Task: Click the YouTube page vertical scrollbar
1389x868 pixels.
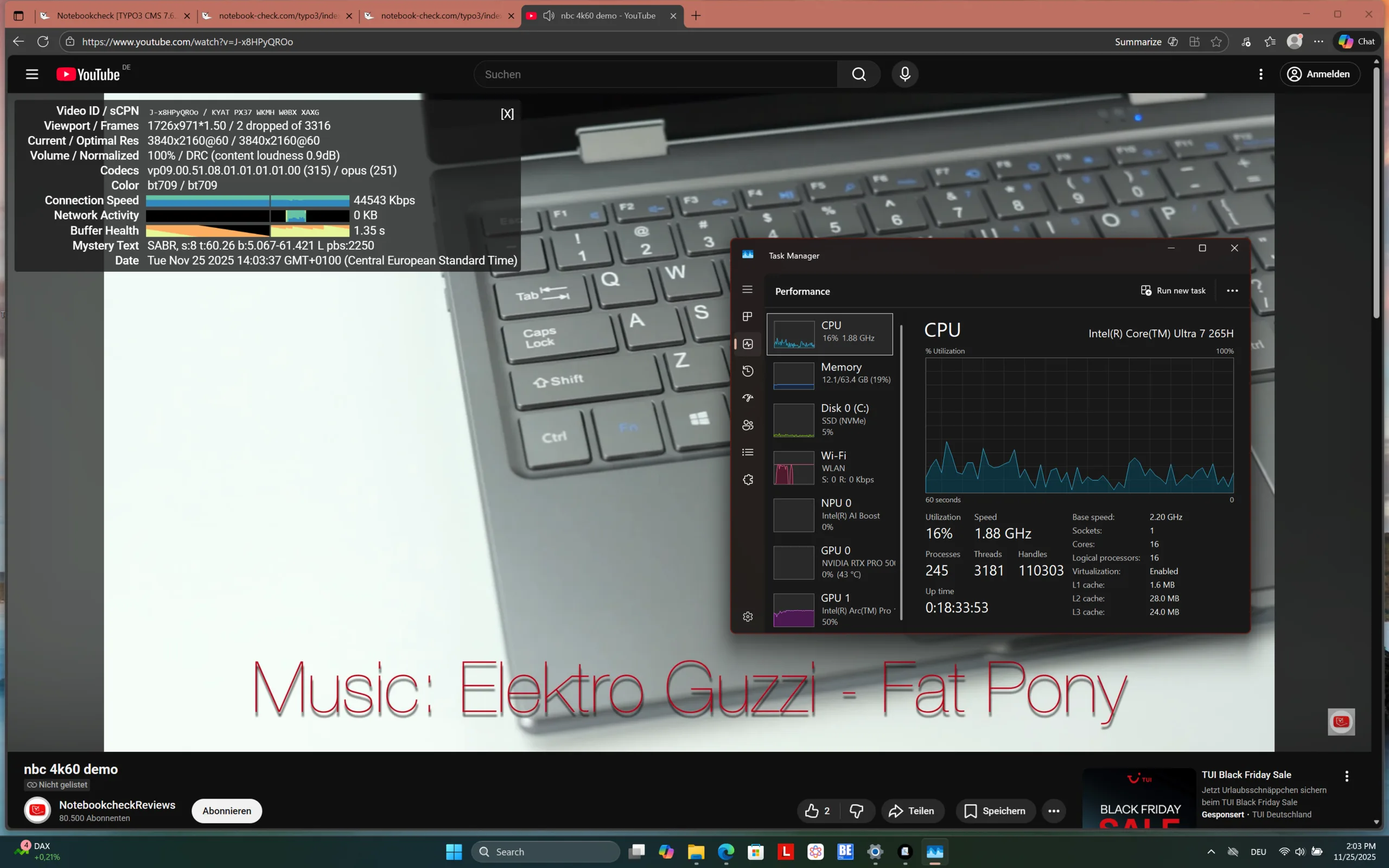Action: coord(1376,193)
